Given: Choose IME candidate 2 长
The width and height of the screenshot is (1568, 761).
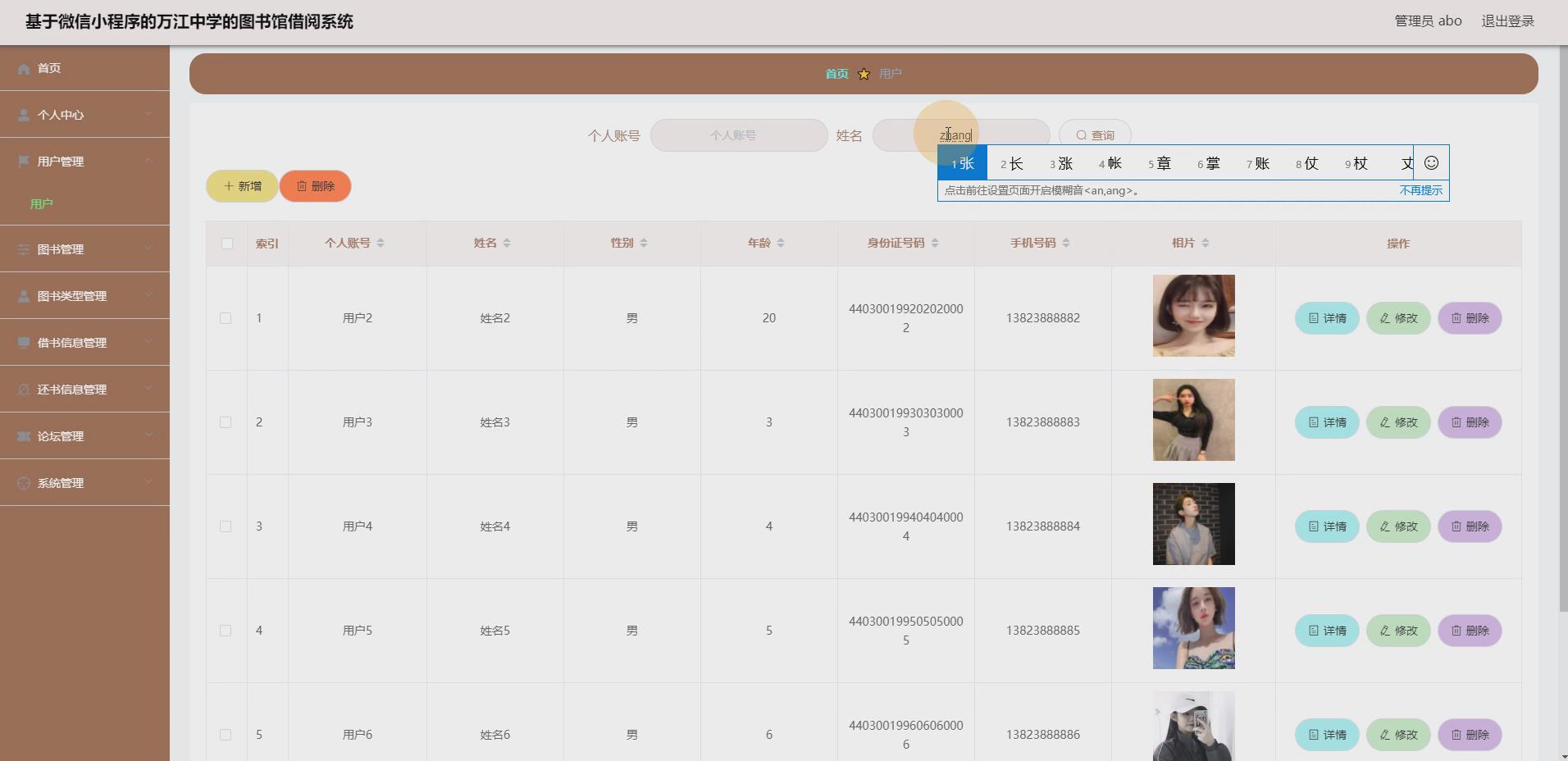Looking at the screenshot, I should [1012, 163].
